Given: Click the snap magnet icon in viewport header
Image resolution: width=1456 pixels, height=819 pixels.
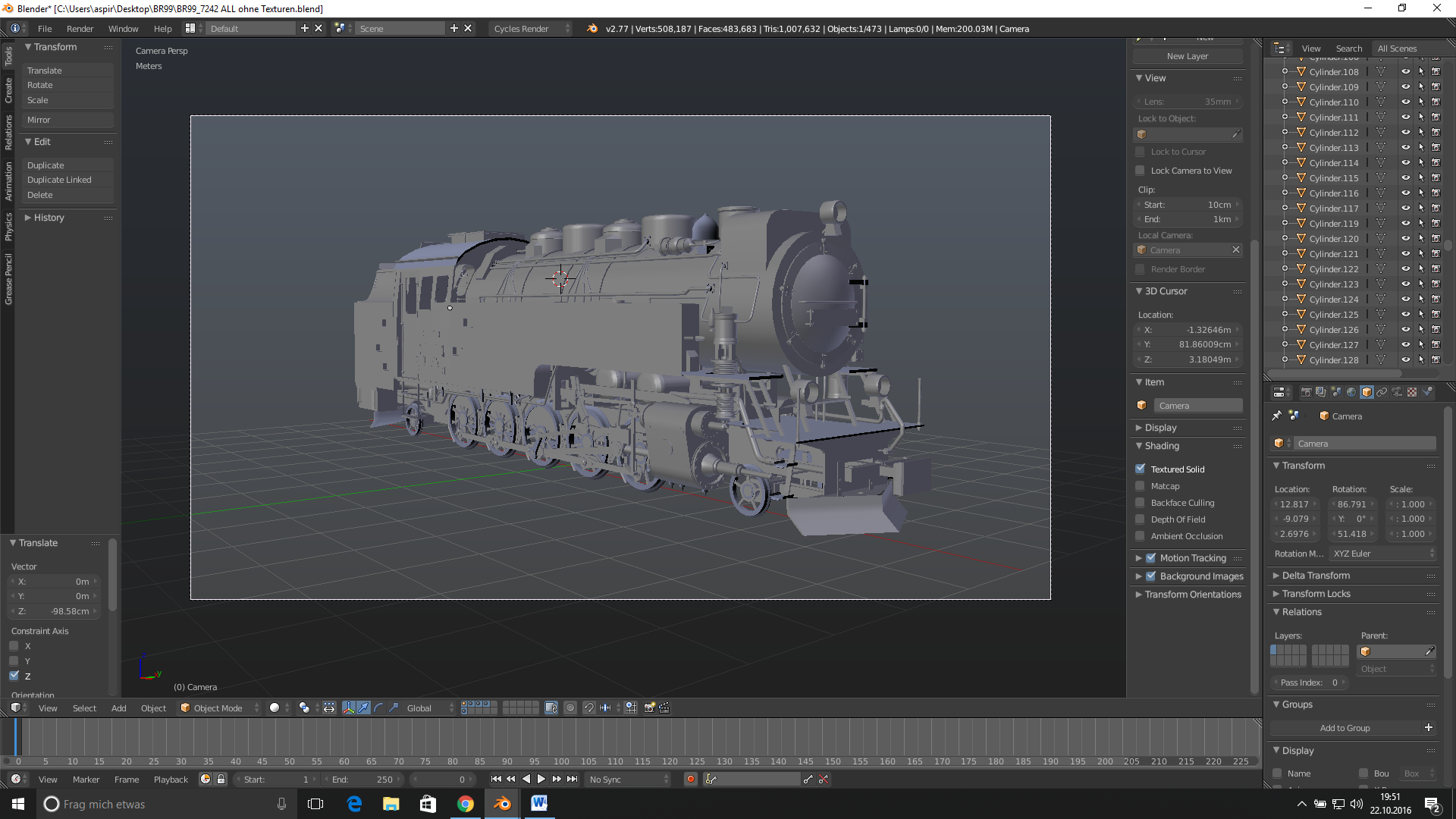Looking at the screenshot, I should click(589, 708).
